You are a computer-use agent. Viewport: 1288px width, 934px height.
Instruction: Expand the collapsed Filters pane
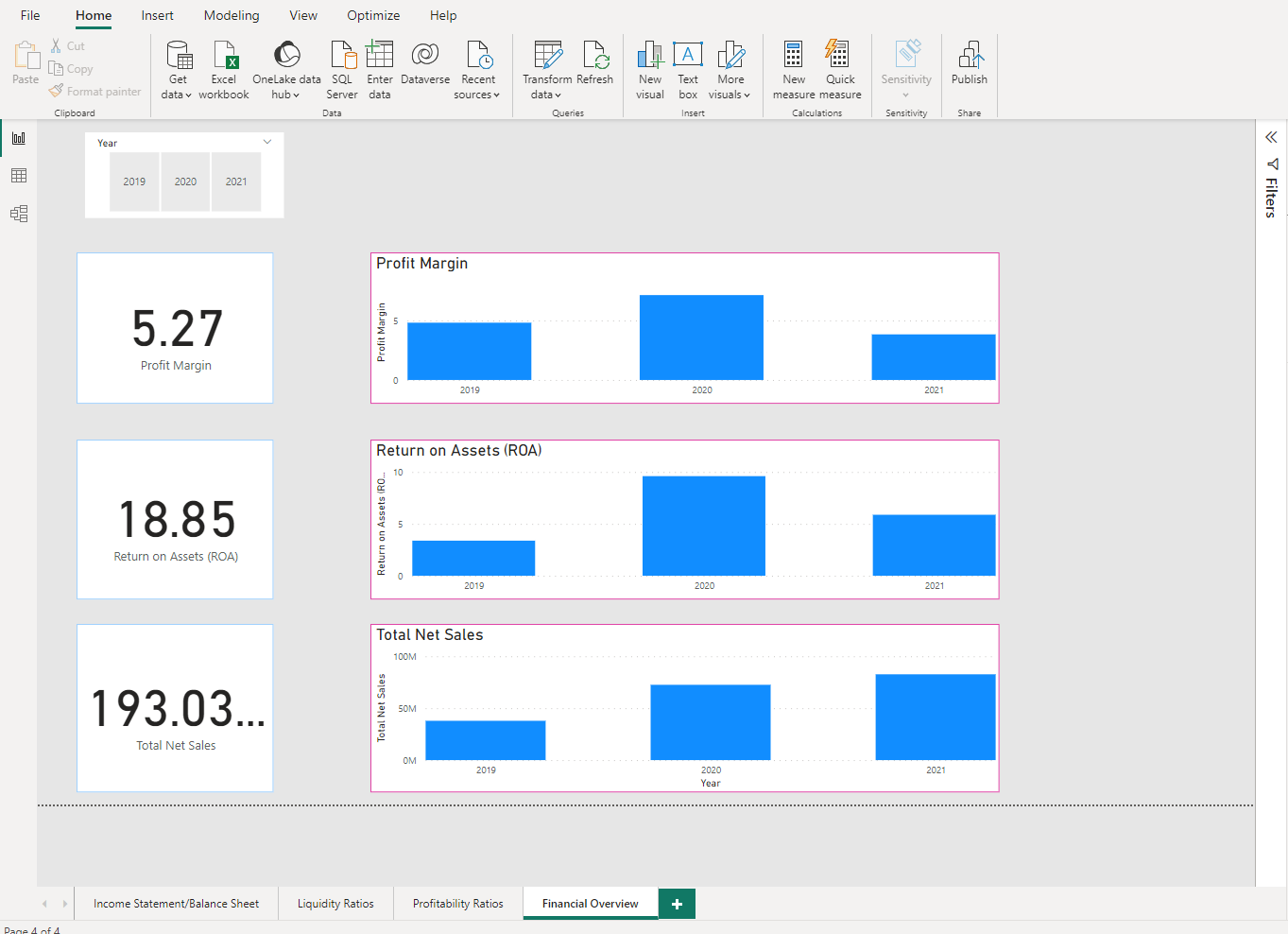[x=1271, y=137]
